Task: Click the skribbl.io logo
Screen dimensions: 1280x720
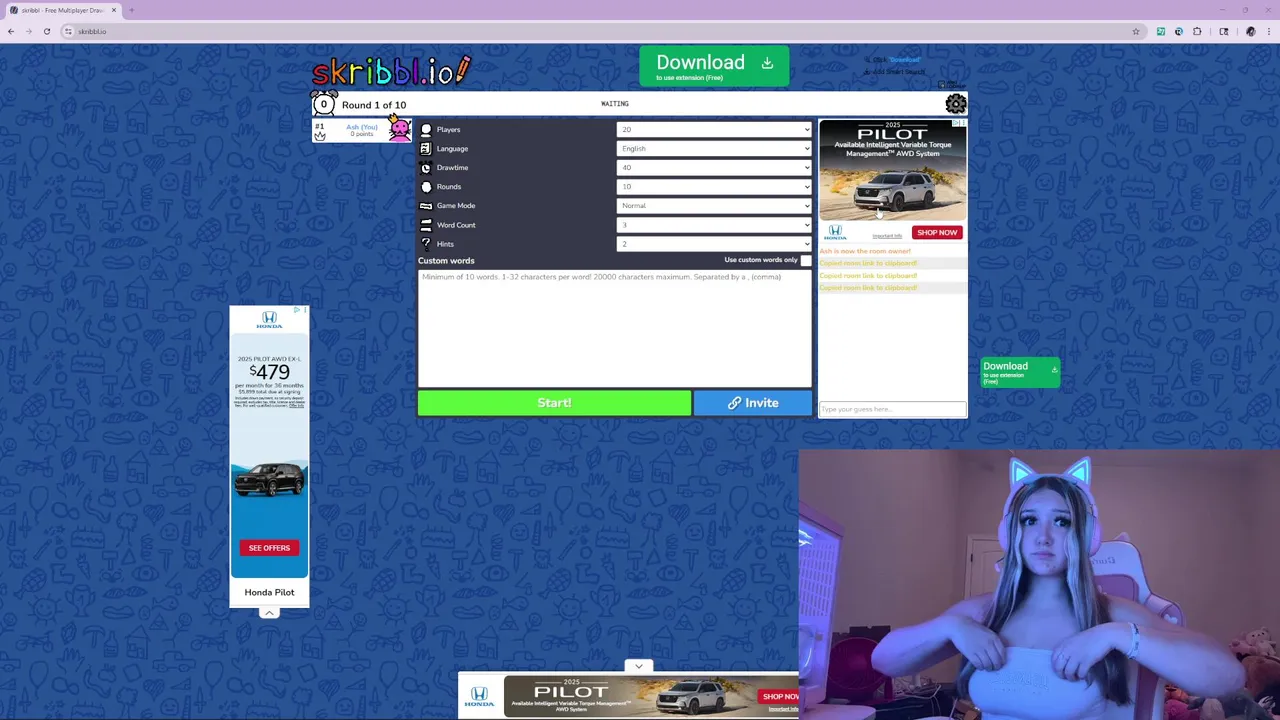Action: pos(391,70)
